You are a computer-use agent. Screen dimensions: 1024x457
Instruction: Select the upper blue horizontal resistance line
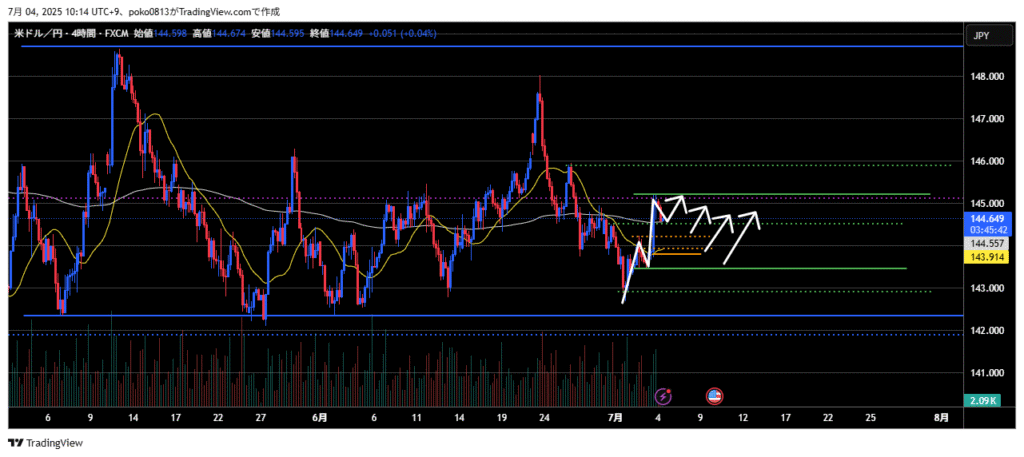click(400, 47)
